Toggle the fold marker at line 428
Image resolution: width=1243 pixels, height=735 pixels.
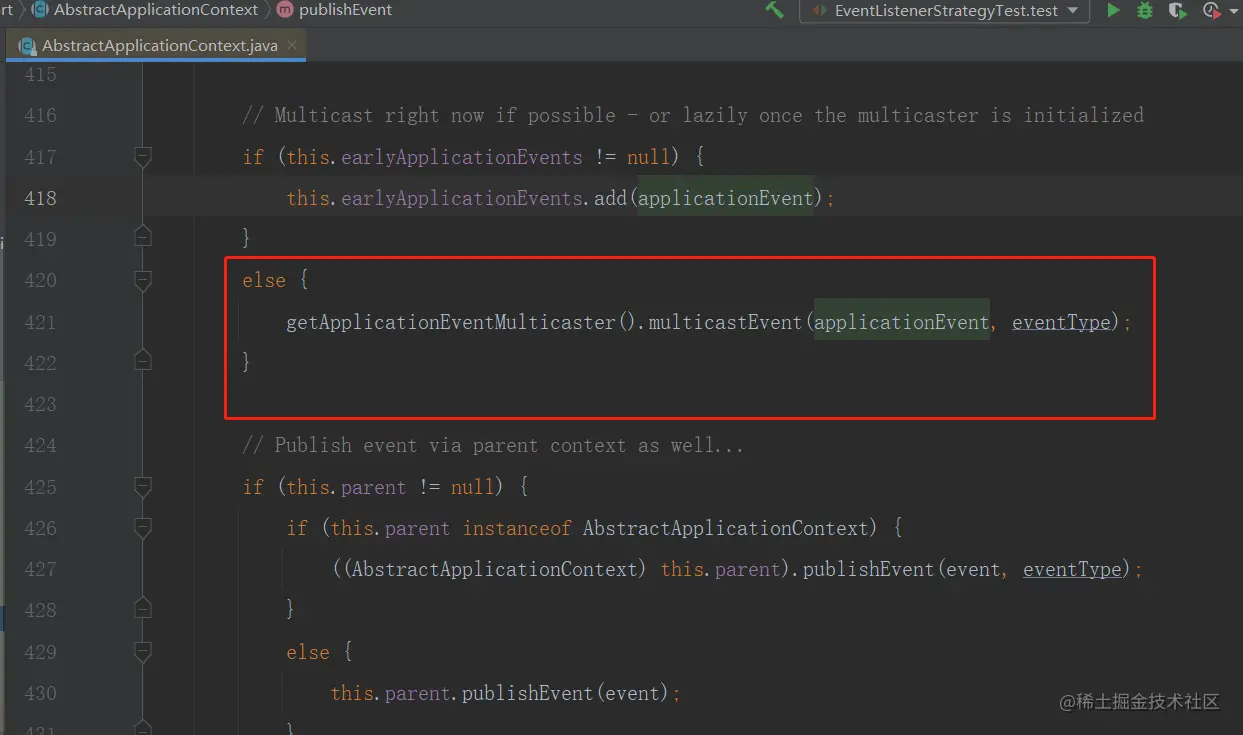[x=142, y=607]
